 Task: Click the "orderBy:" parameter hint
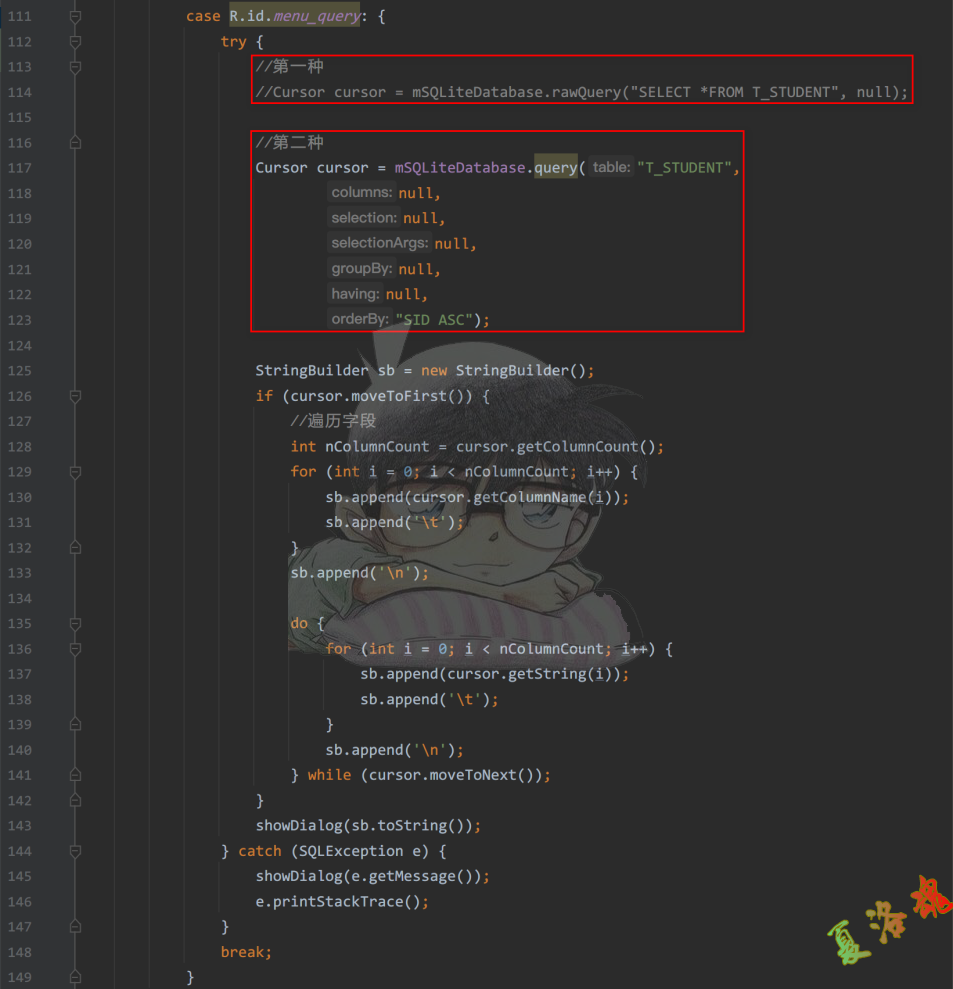[x=360, y=320]
